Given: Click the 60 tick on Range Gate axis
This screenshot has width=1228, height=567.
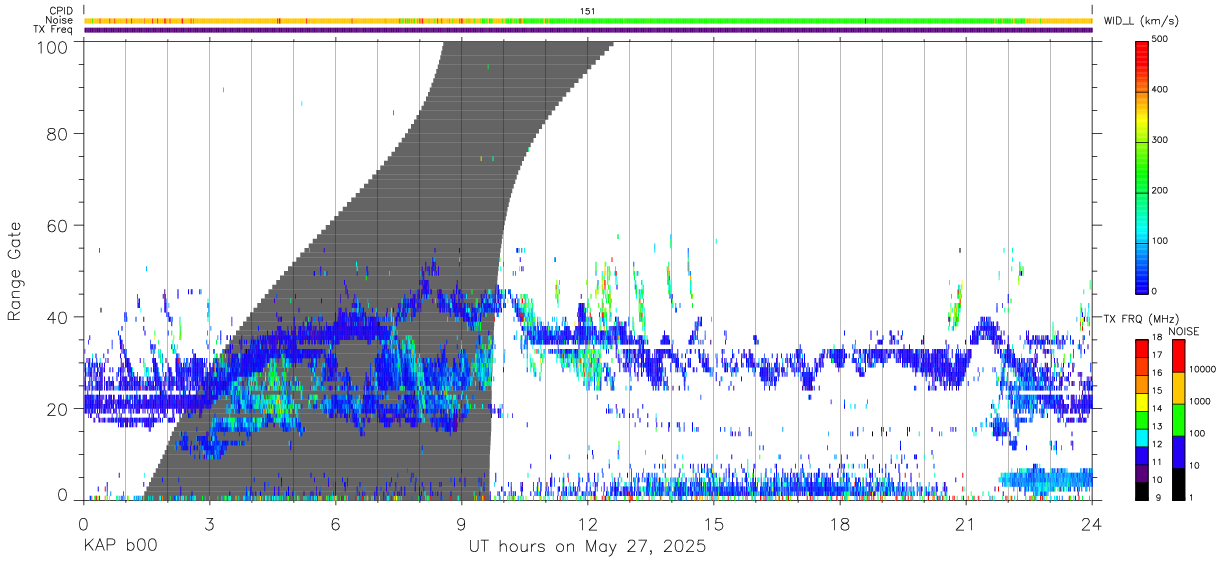Looking at the screenshot, I should point(56,226).
